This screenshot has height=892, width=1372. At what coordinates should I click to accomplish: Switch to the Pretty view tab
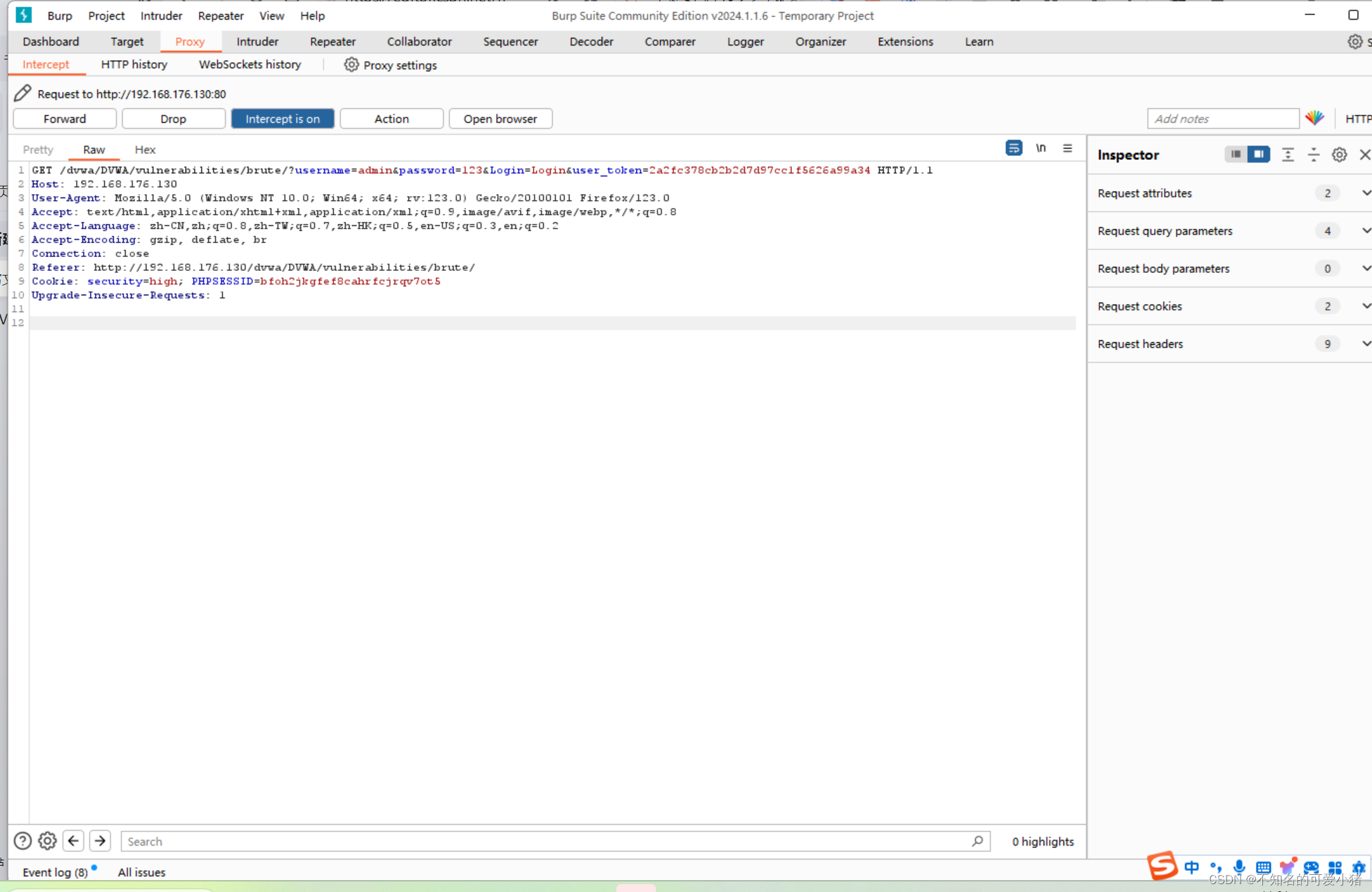(38, 149)
